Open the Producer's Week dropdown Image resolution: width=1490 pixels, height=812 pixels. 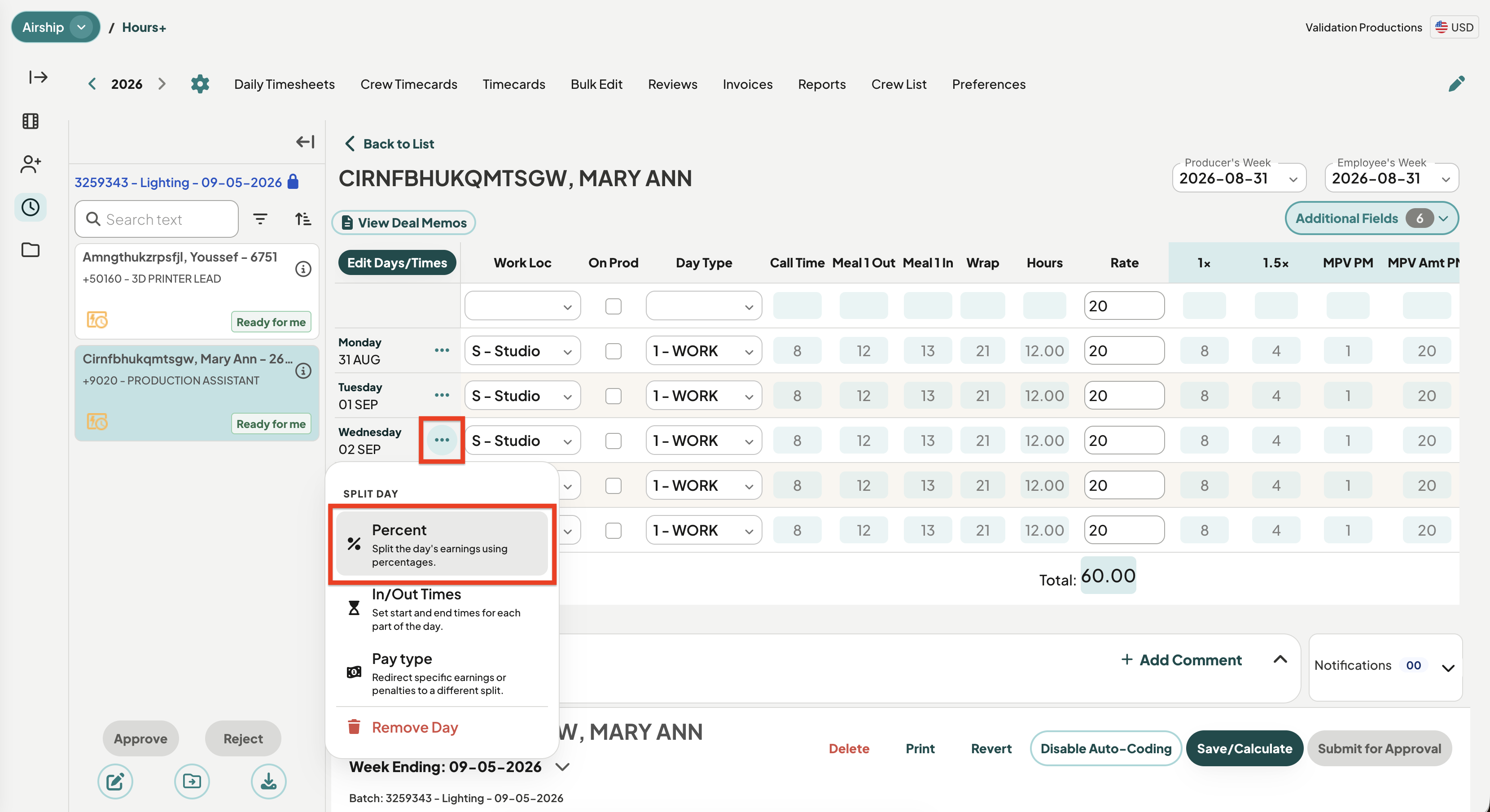pyautogui.click(x=1239, y=178)
